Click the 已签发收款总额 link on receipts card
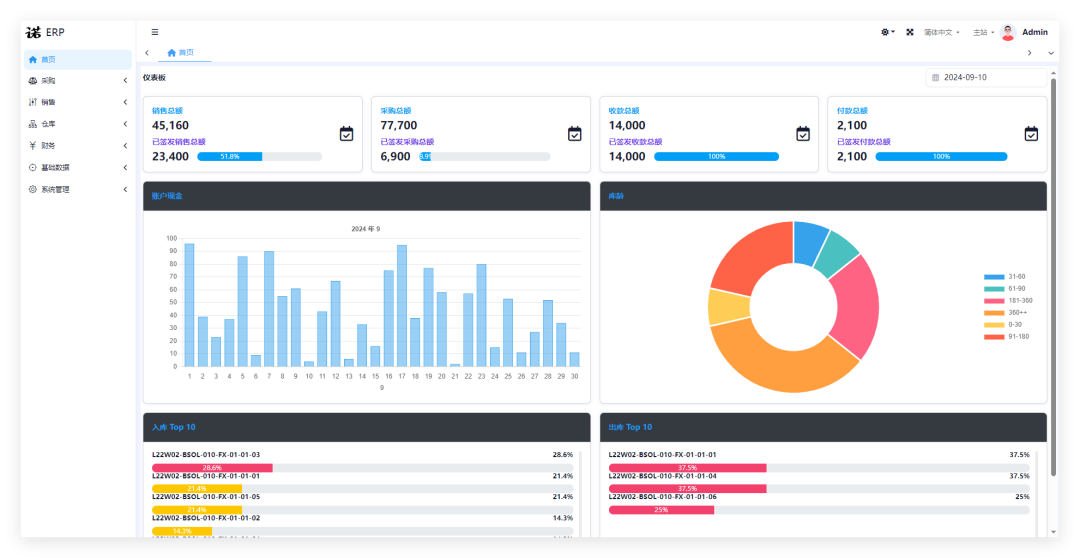1080x558 pixels. coord(635,142)
